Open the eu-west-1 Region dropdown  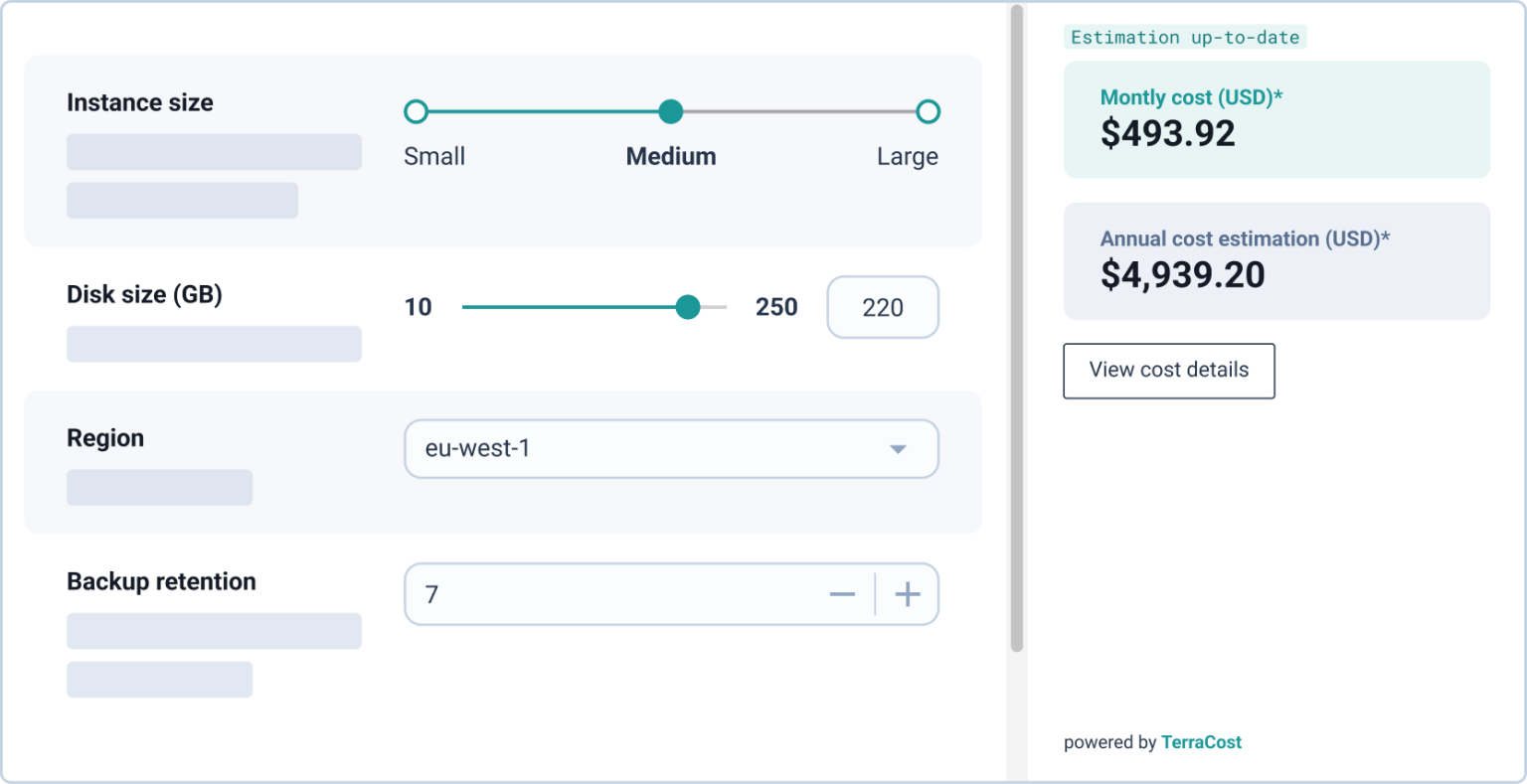(671, 449)
